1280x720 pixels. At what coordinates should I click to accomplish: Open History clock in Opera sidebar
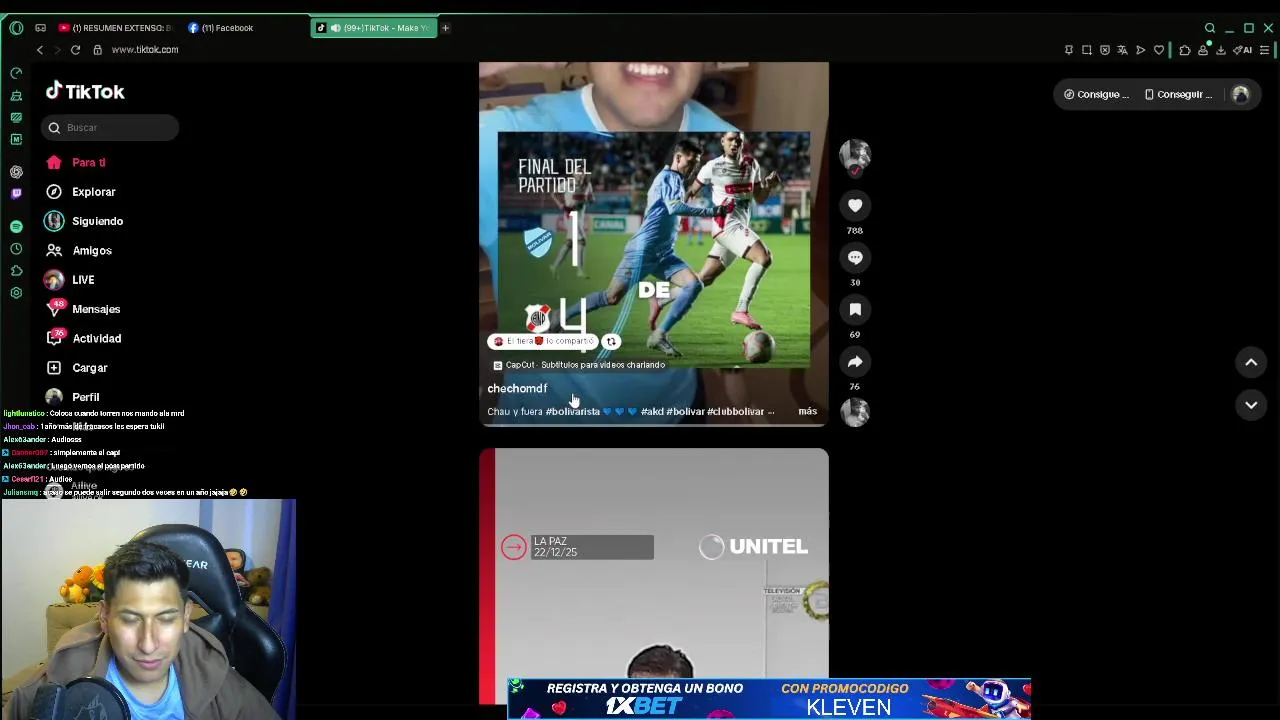16,249
